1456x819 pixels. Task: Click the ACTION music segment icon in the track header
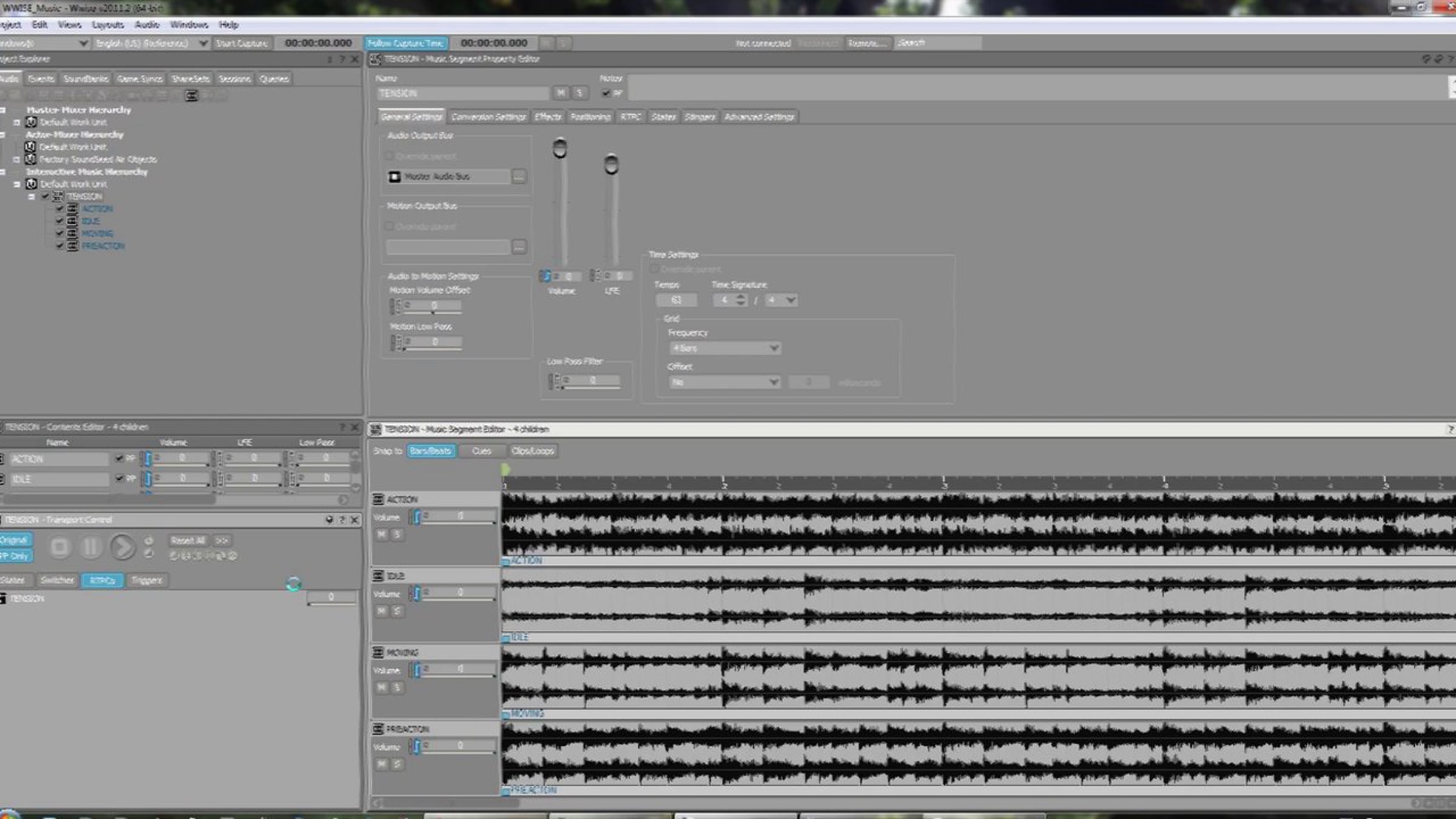[378, 499]
